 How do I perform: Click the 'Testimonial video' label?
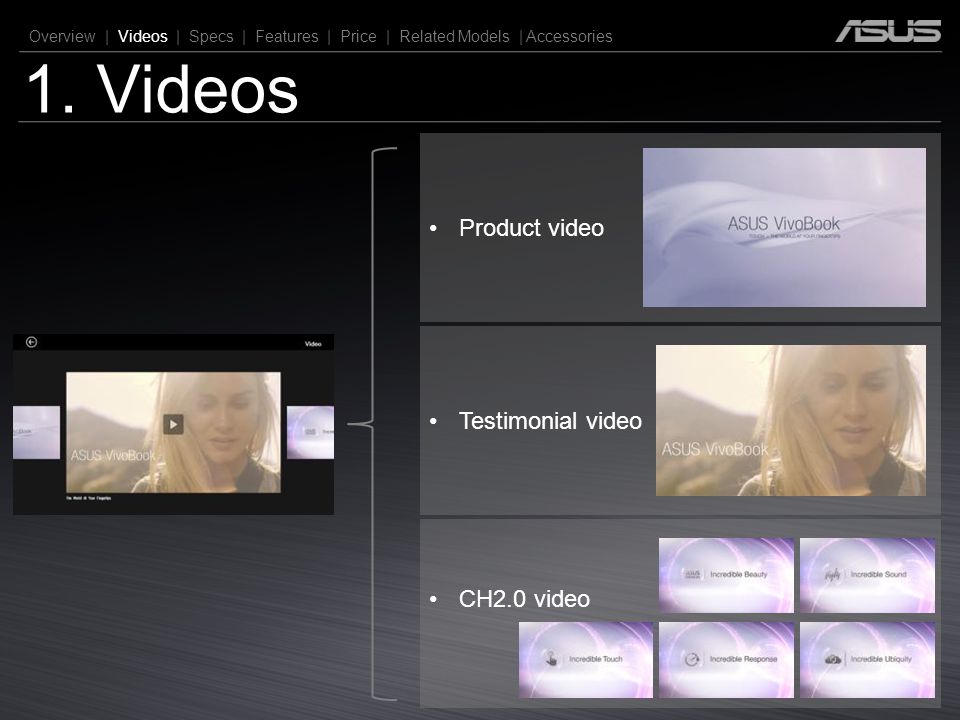[x=550, y=421]
